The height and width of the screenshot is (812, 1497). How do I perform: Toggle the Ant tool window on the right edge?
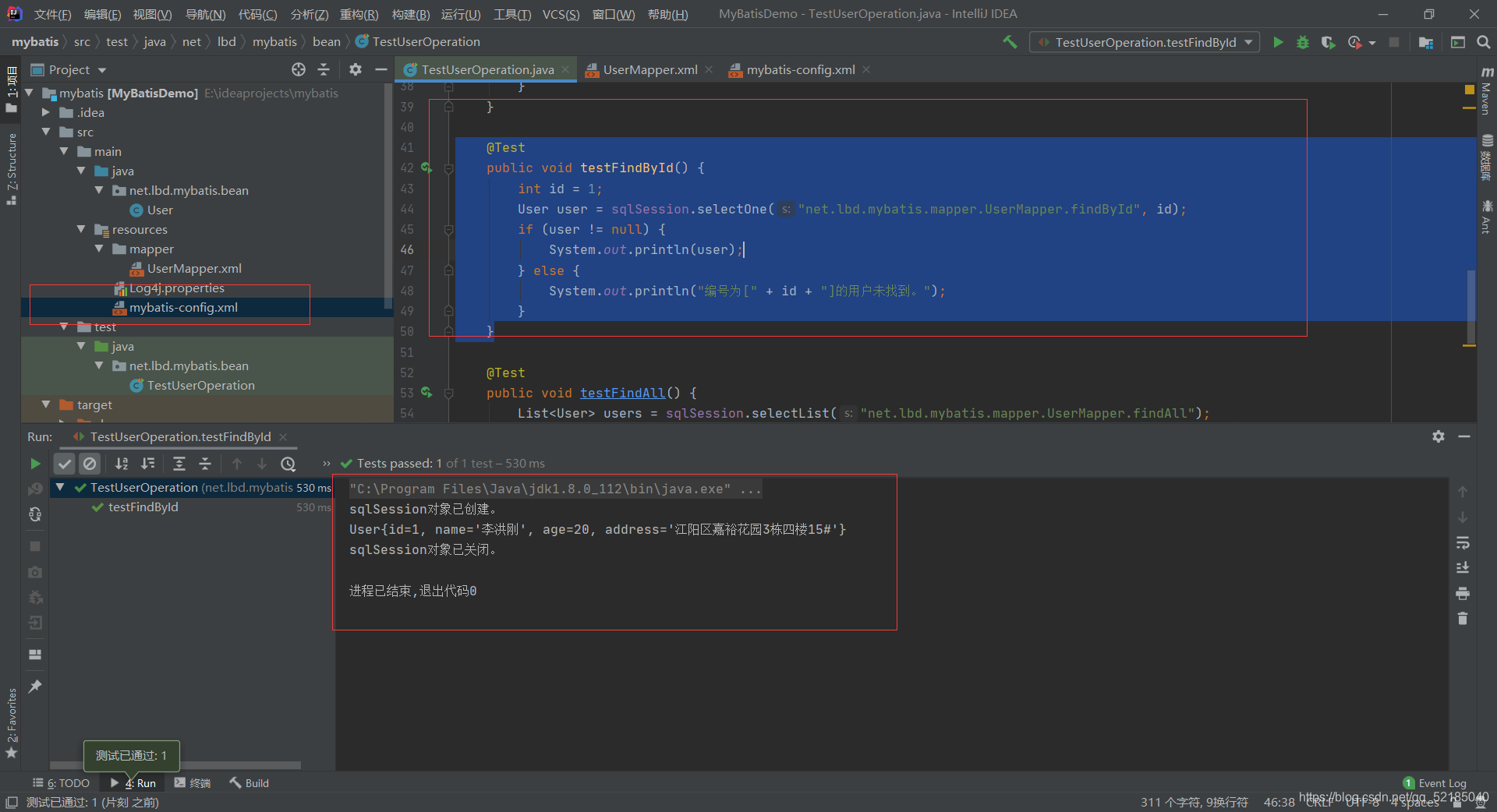click(1487, 217)
